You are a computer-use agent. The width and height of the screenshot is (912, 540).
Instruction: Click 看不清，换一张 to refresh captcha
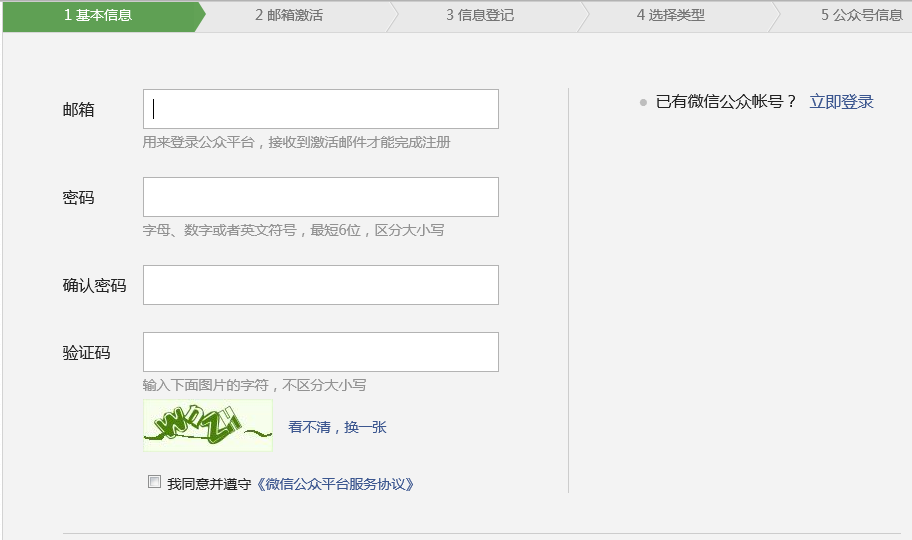coord(337,427)
